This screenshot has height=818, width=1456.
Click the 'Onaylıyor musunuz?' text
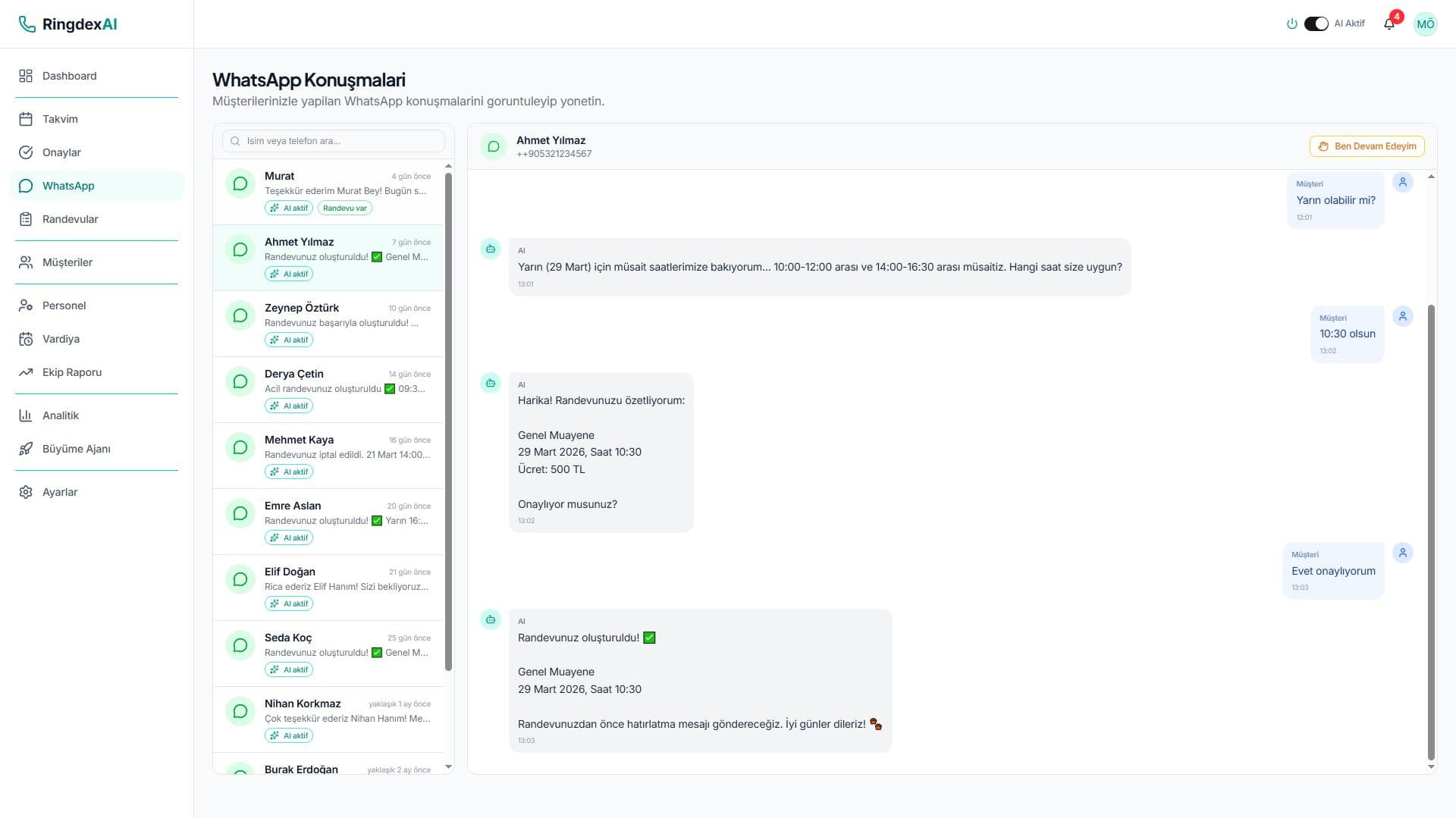coord(567,504)
